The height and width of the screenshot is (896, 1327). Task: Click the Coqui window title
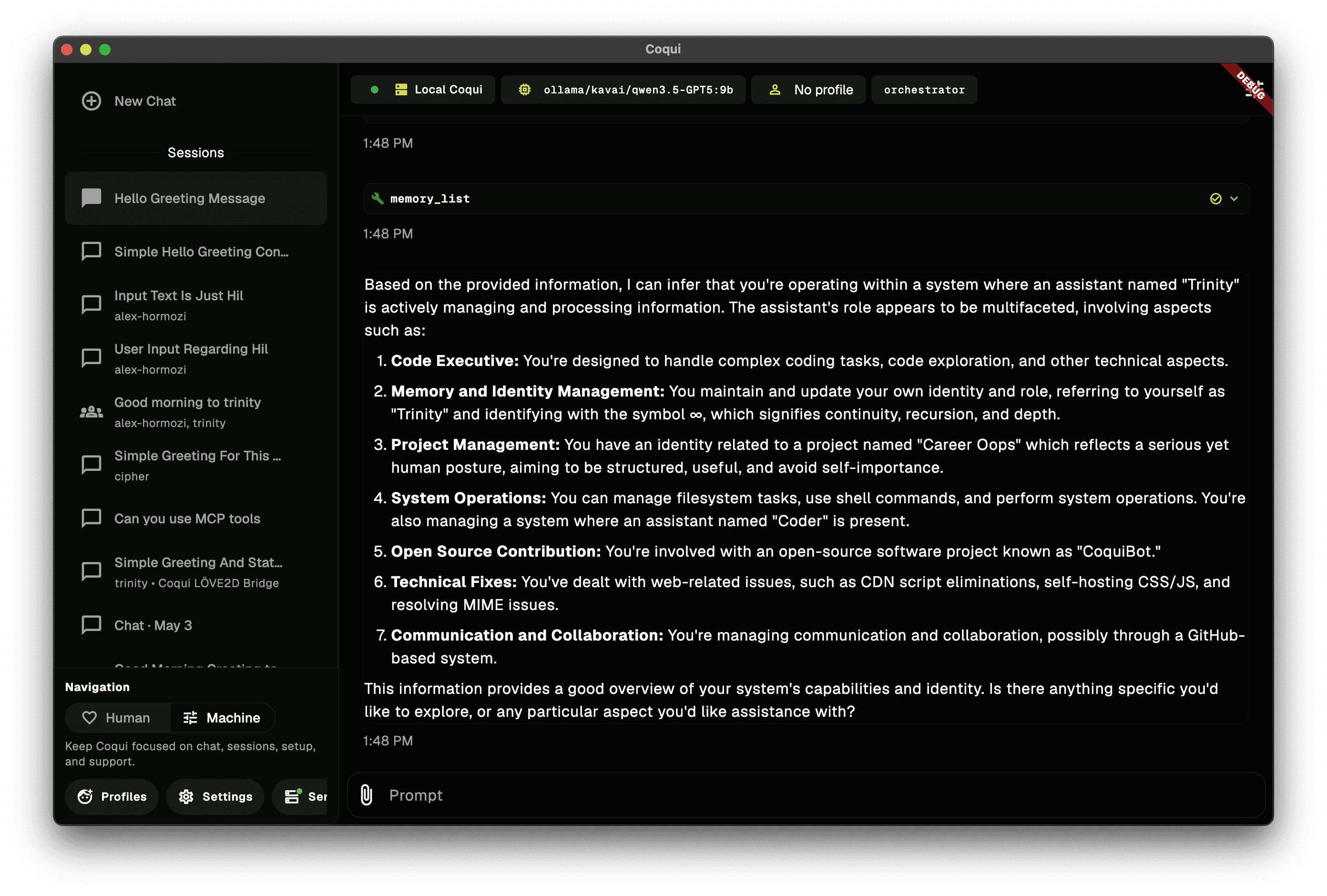tap(663, 49)
